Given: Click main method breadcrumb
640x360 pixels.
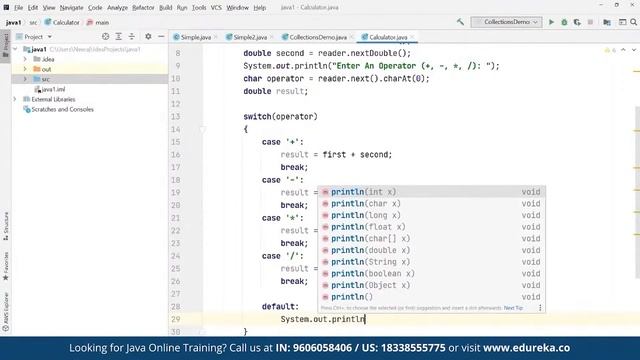Looking at the screenshot, I should (98, 22).
